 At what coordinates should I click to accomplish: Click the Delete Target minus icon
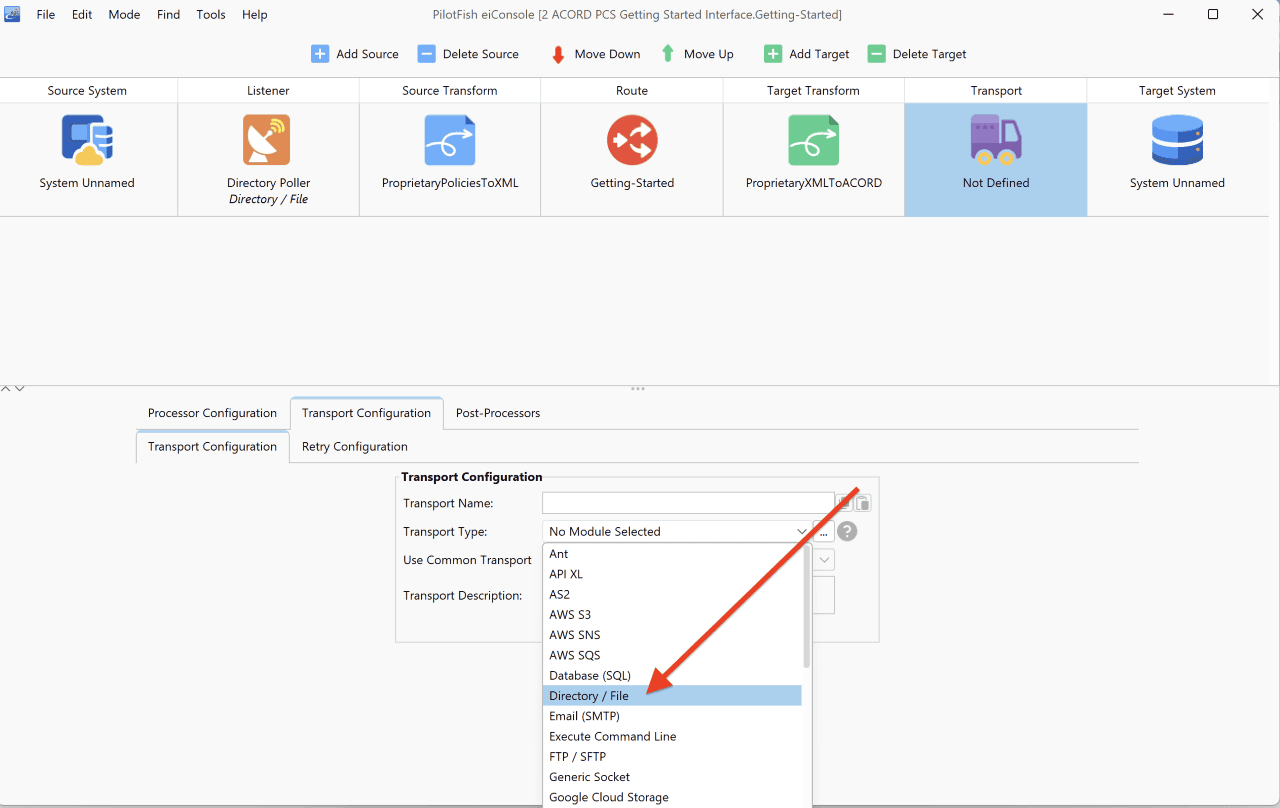(877, 54)
